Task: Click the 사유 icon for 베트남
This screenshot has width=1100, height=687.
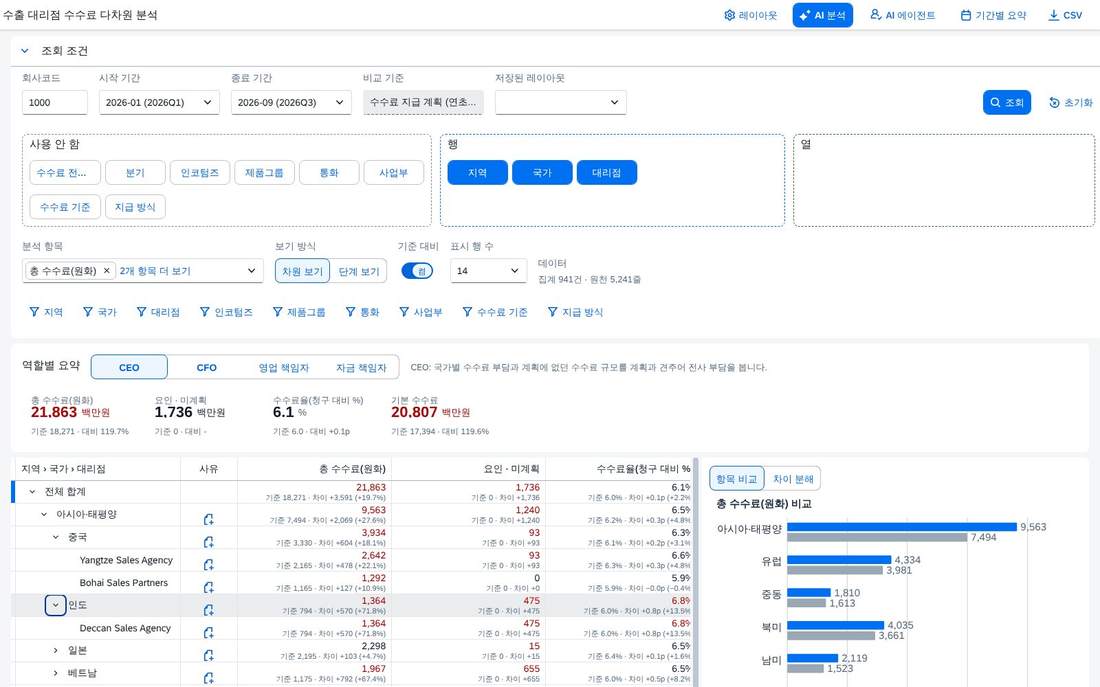Action: [x=208, y=677]
